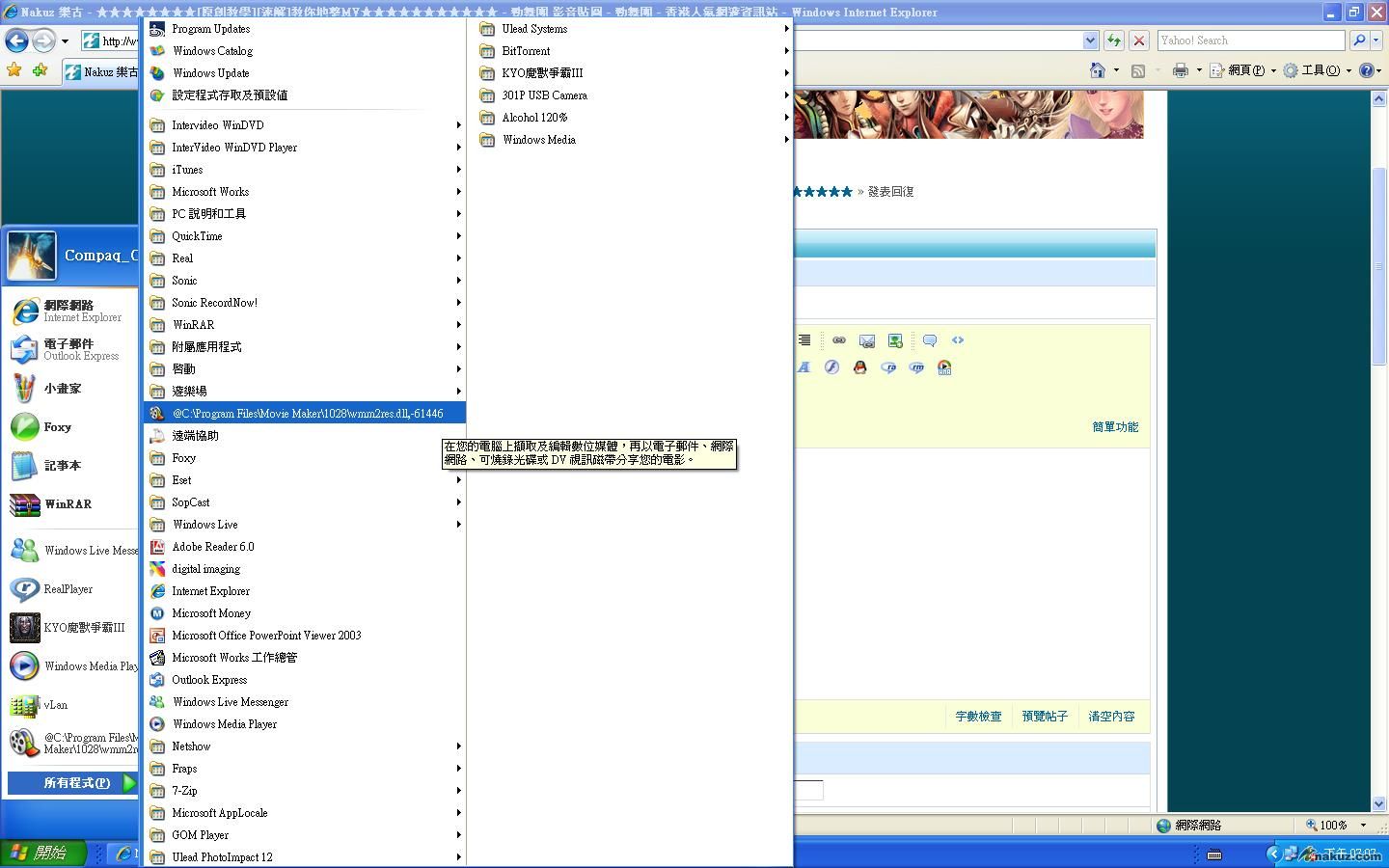Click the printer icon in IE toolbar
This screenshot has height=868, width=1389.
tap(1180, 70)
